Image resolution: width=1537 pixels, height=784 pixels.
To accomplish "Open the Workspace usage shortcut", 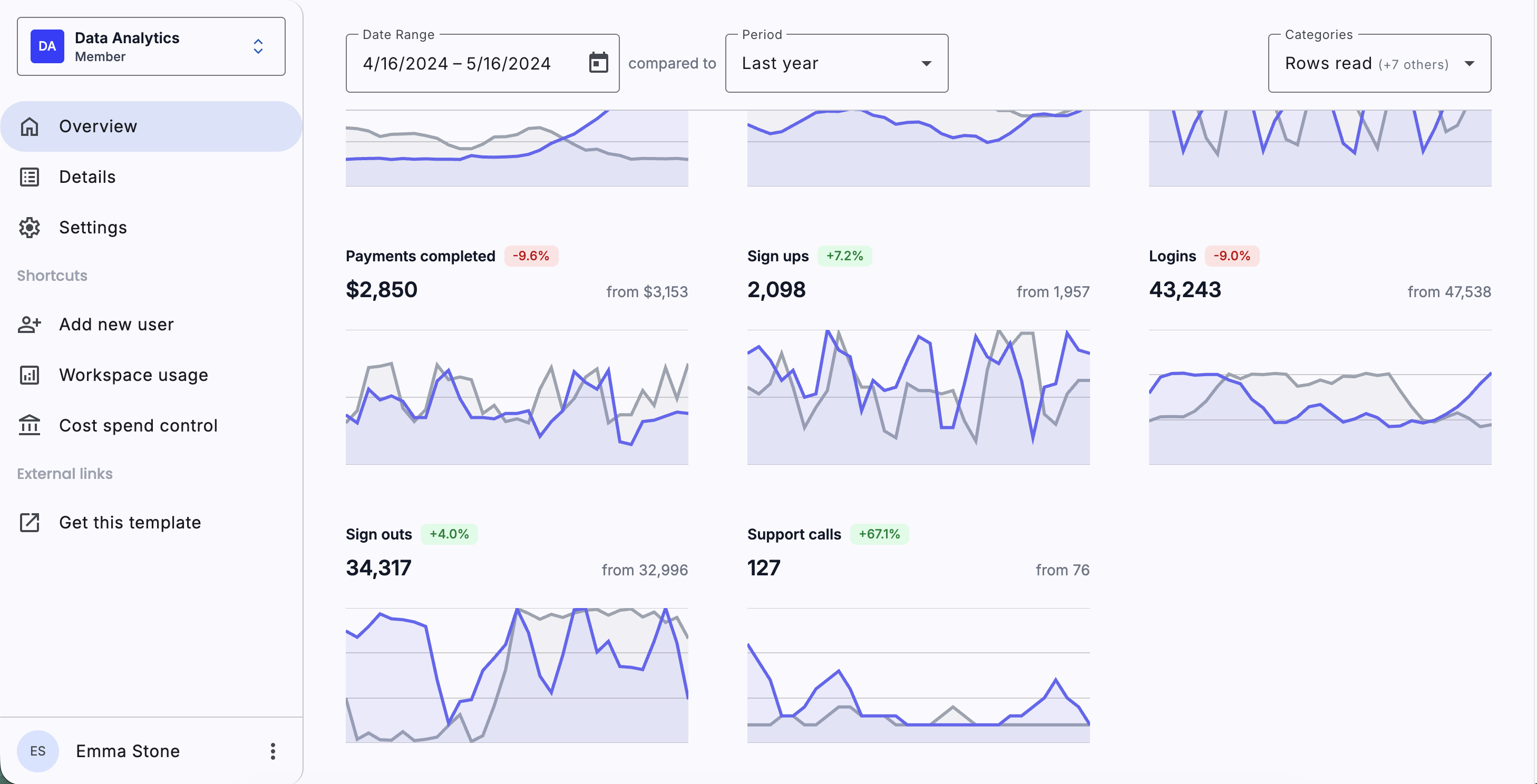I will click(134, 375).
